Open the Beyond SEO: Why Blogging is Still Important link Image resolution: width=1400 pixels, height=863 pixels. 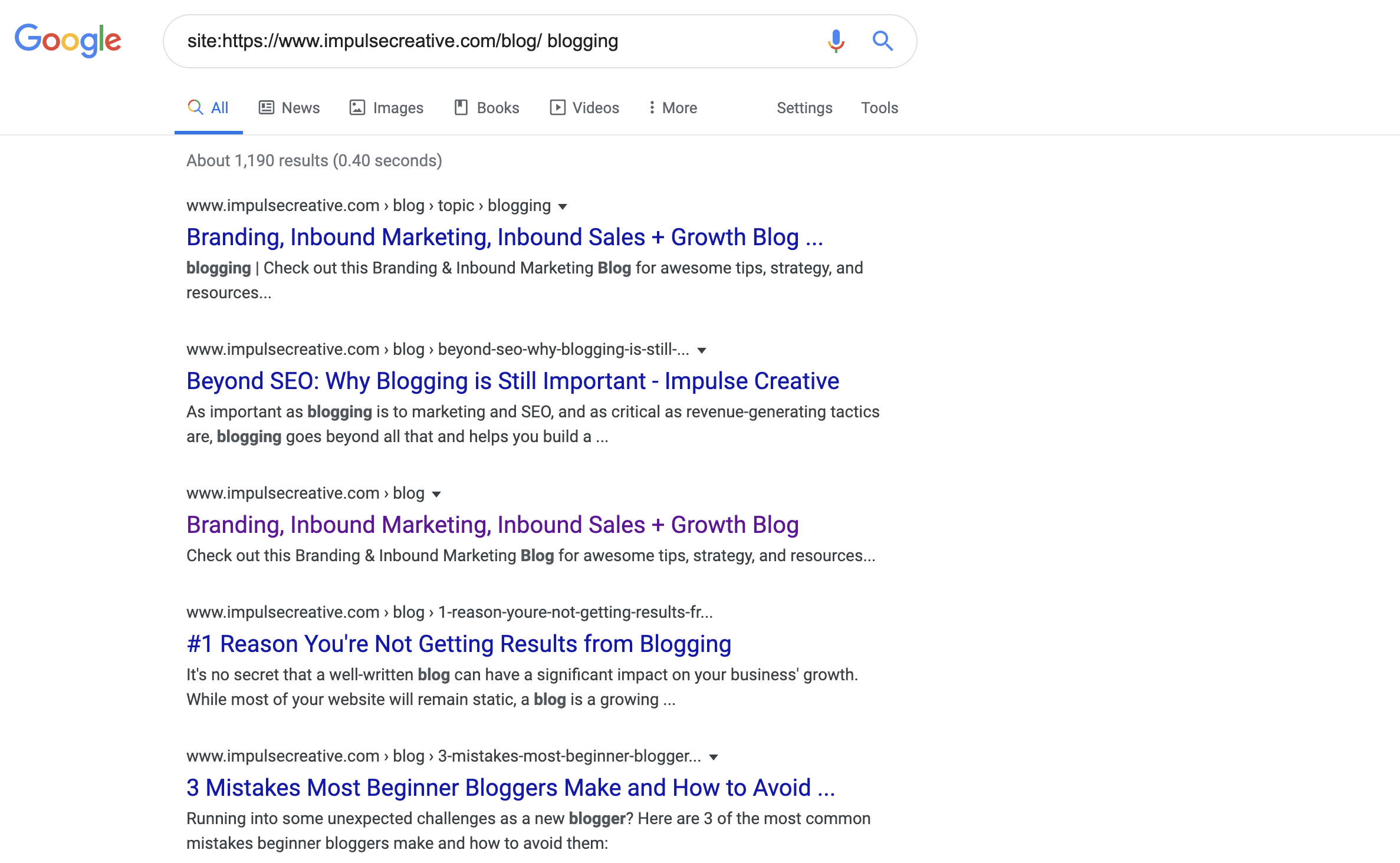point(512,381)
